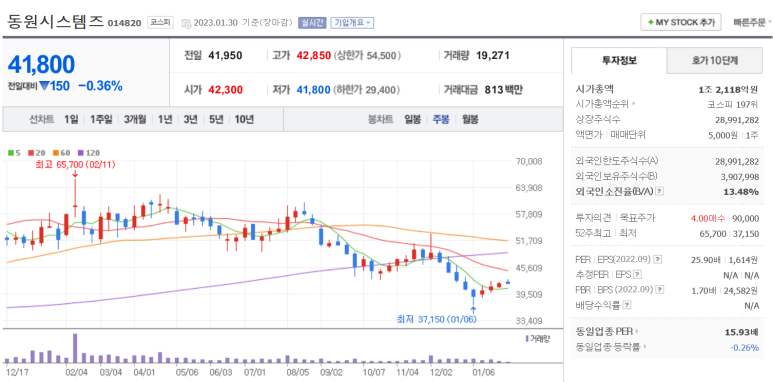Open help icon beside 배당수익률

pyautogui.click(x=627, y=305)
